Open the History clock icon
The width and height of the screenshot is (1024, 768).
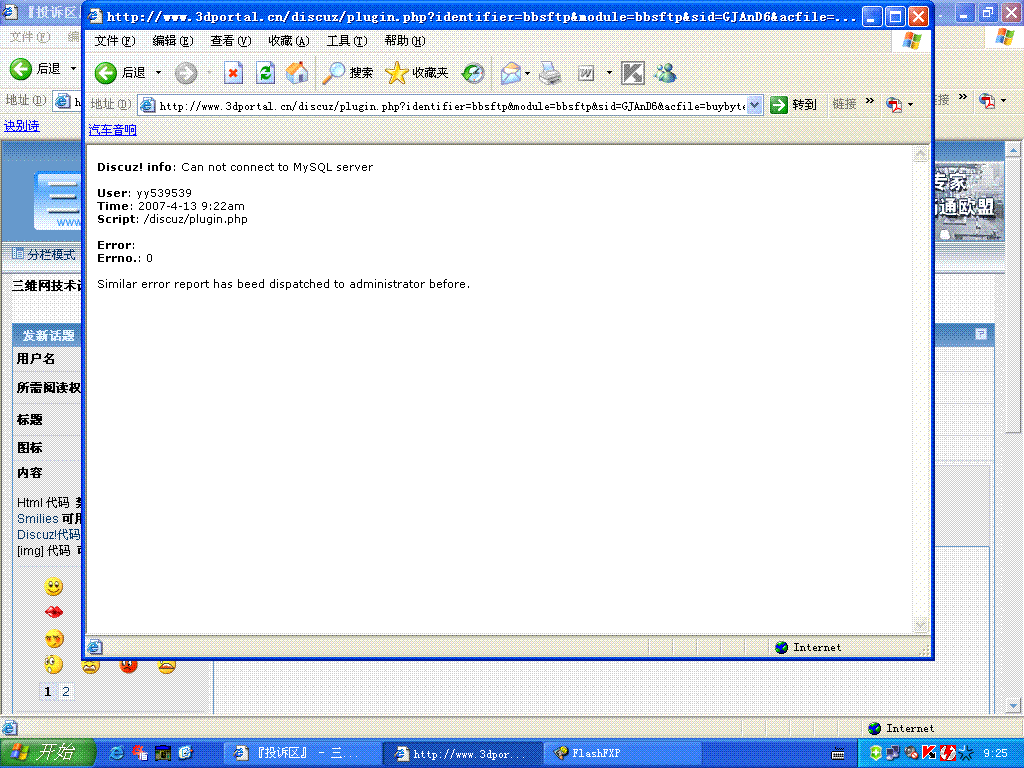click(x=473, y=73)
